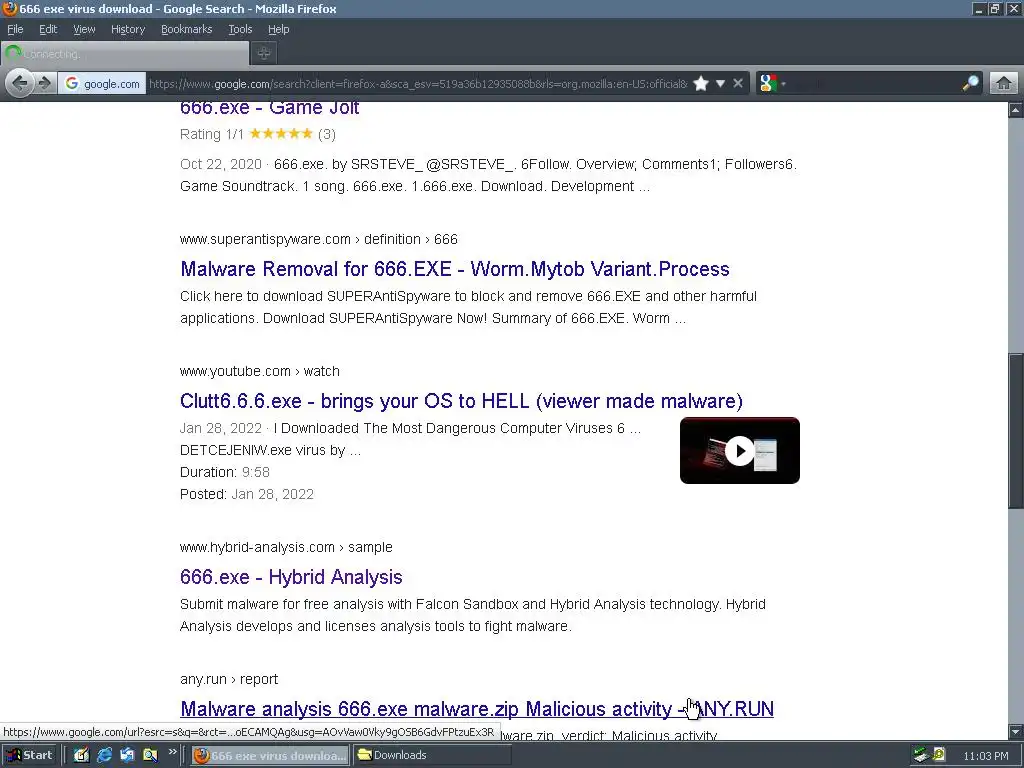Open a new tab with the plus button
1024x768 pixels.
[264, 54]
